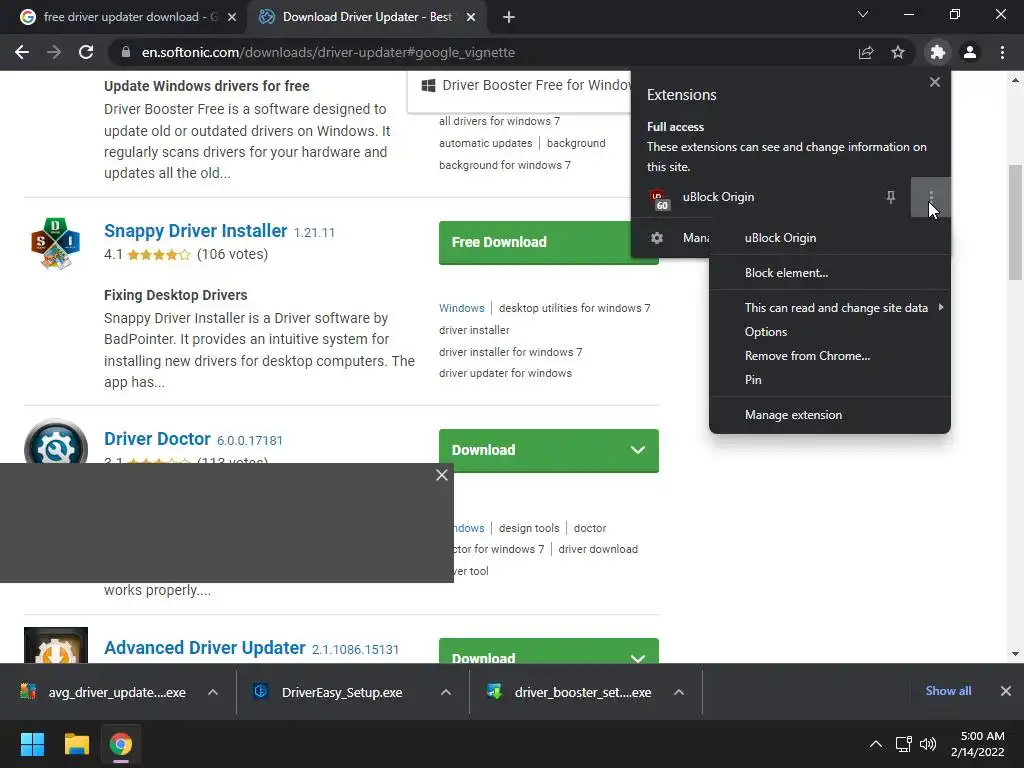Click background for windows 7 tag
The height and width of the screenshot is (768, 1024).
[505, 165]
